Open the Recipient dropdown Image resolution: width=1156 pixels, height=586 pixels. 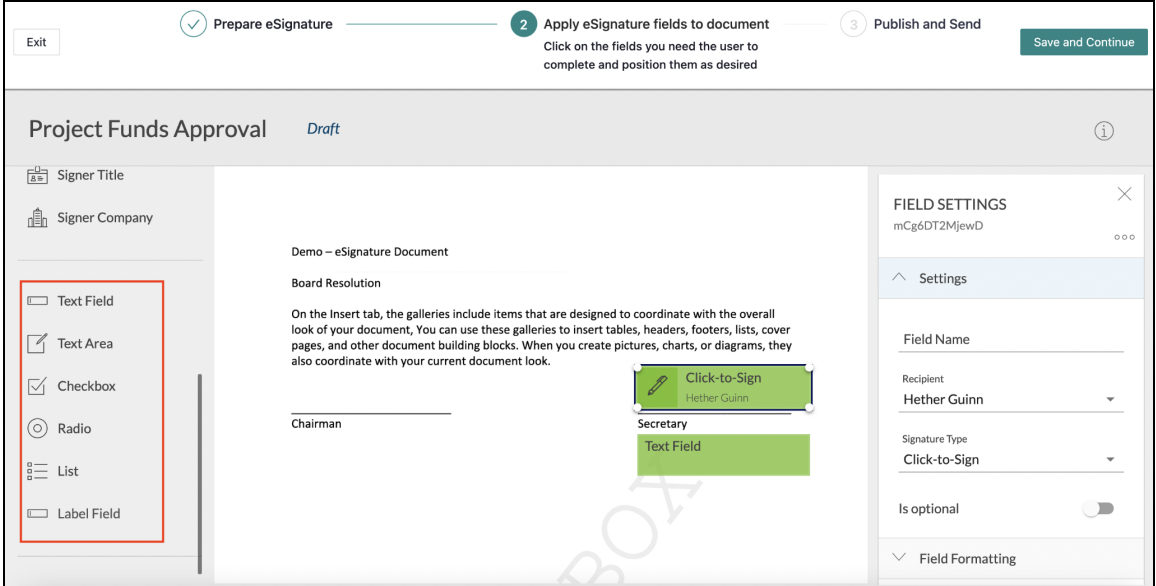[x=1011, y=400]
